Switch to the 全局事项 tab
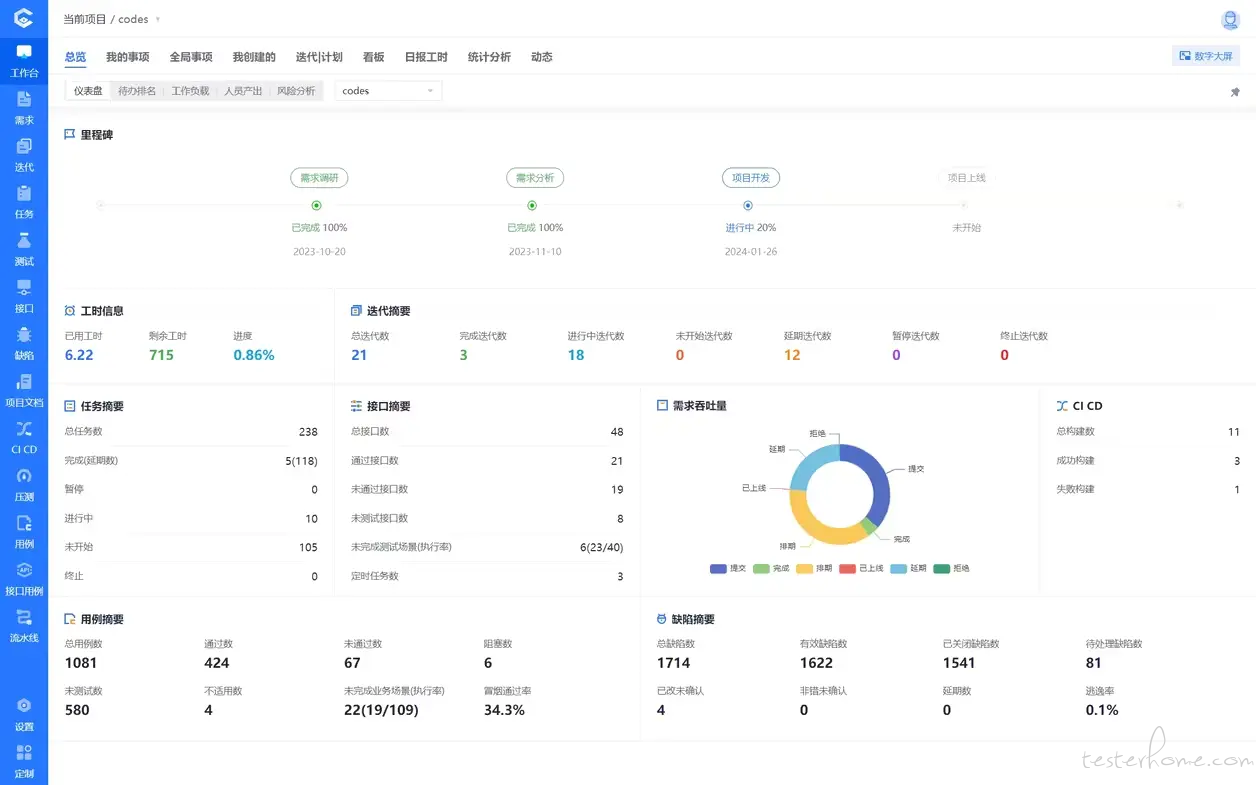The height and width of the screenshot is (785, 1256). pos(191,57)
